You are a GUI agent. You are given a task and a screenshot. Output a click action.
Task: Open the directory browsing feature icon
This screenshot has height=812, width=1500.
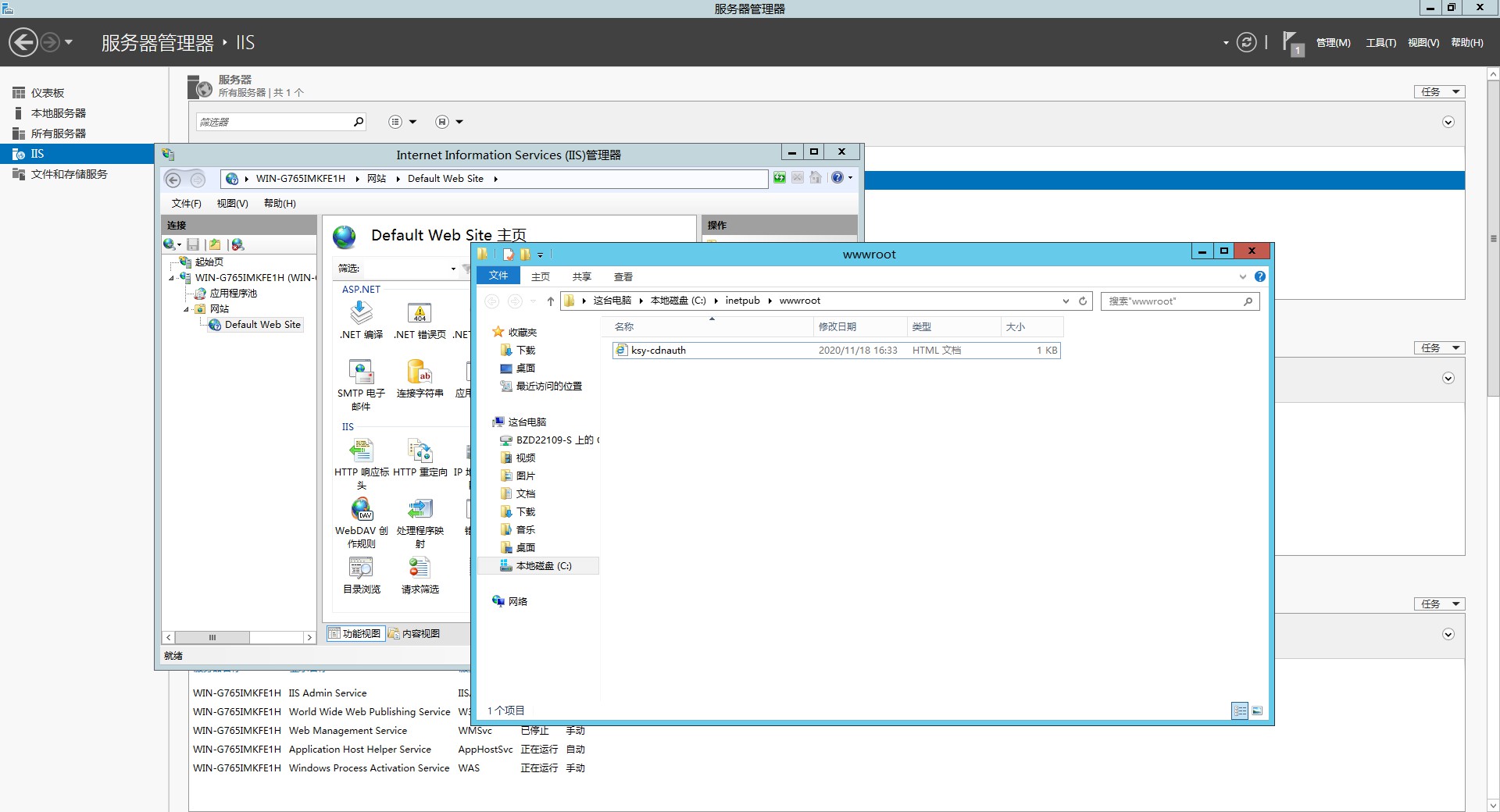pos(361,568)
